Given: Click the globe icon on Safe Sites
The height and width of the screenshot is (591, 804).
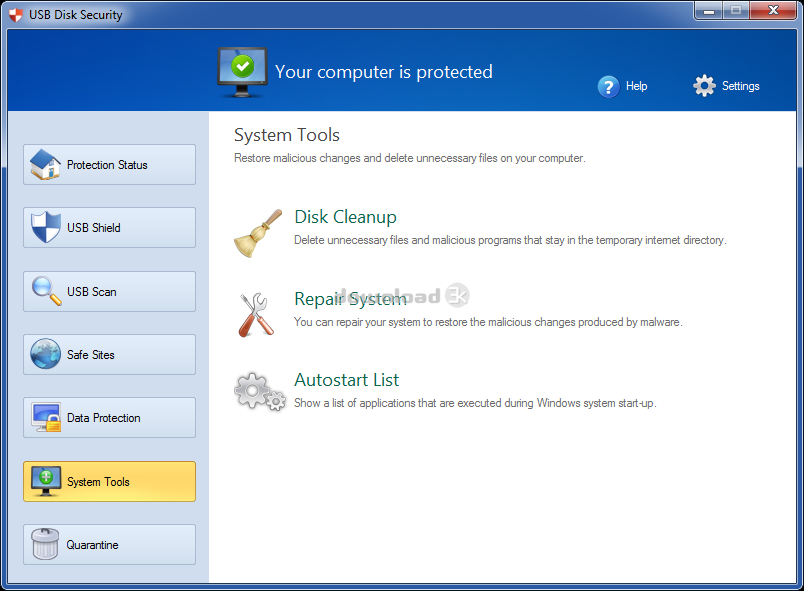Looking at the screenshot, I should 45,354.
